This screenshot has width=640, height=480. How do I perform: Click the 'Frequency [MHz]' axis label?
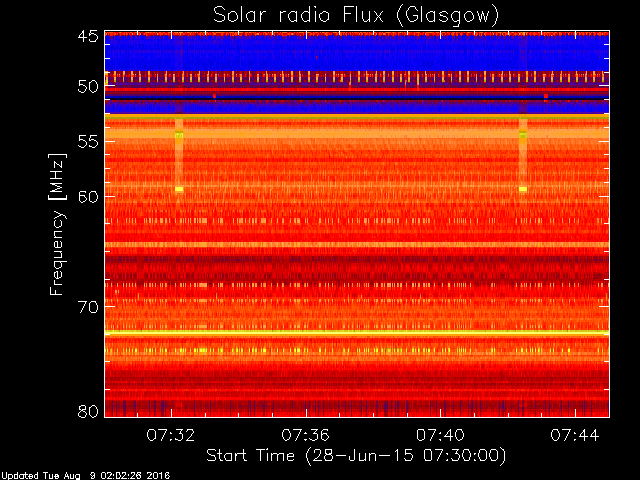pyautogui.click(x=57, y=224)
